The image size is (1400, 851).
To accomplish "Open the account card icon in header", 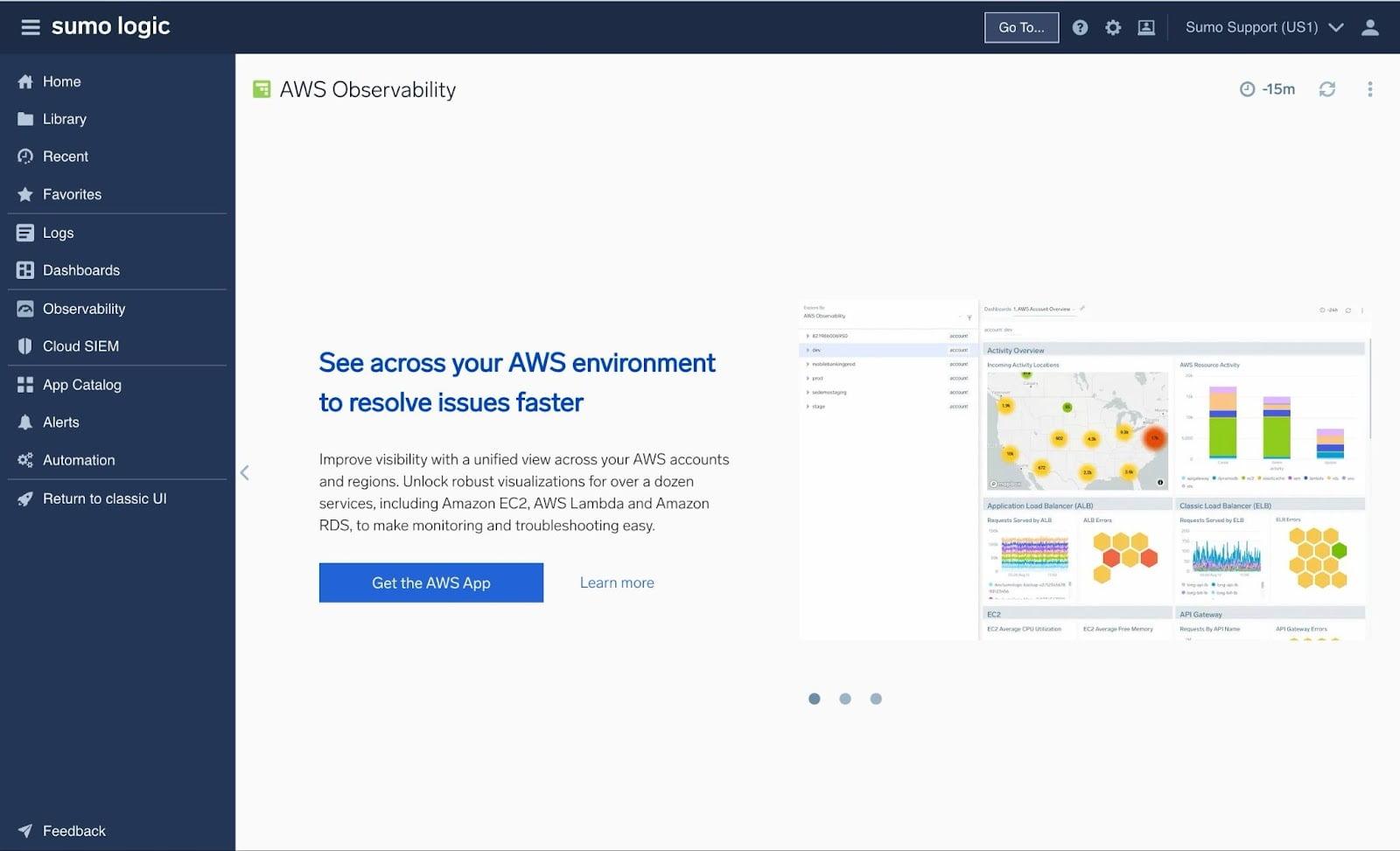I will tap(1146, 27).
